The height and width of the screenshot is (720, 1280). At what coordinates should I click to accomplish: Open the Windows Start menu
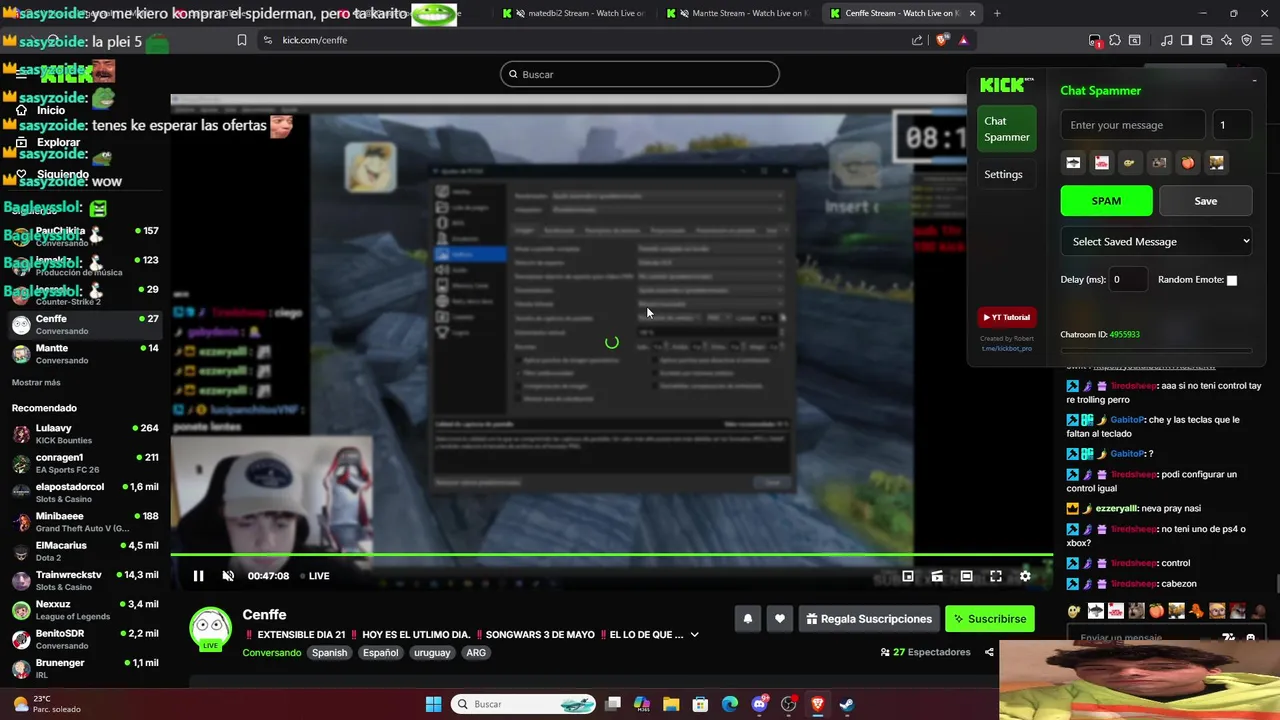click(433, 704)
